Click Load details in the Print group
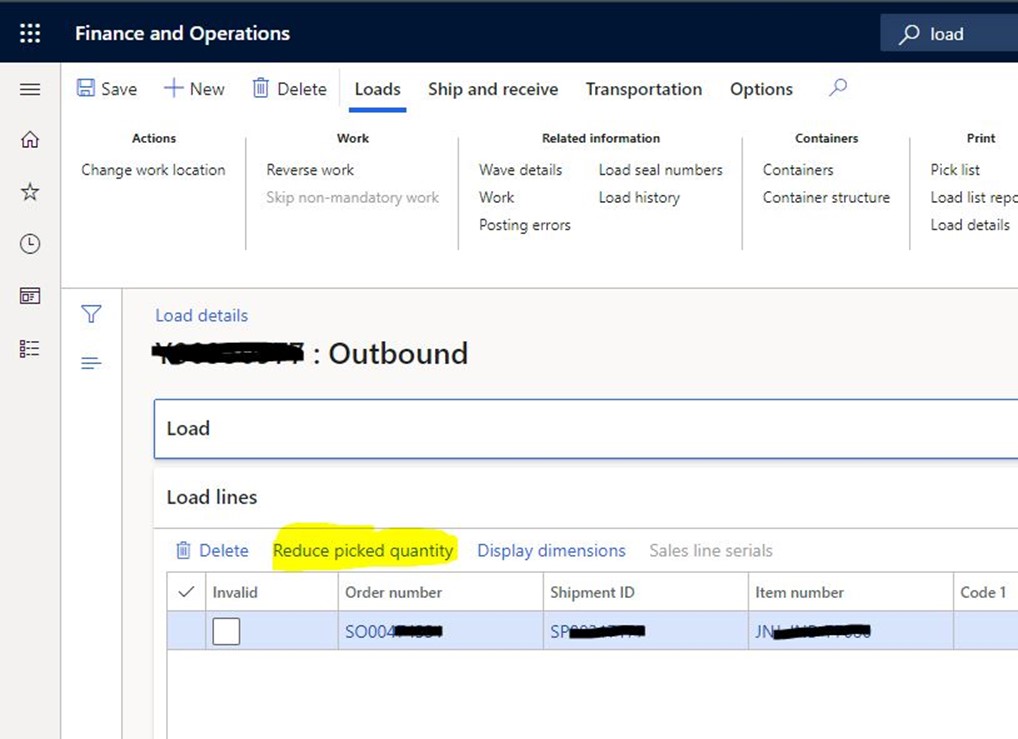1018x739 pixels. point(970,225)
